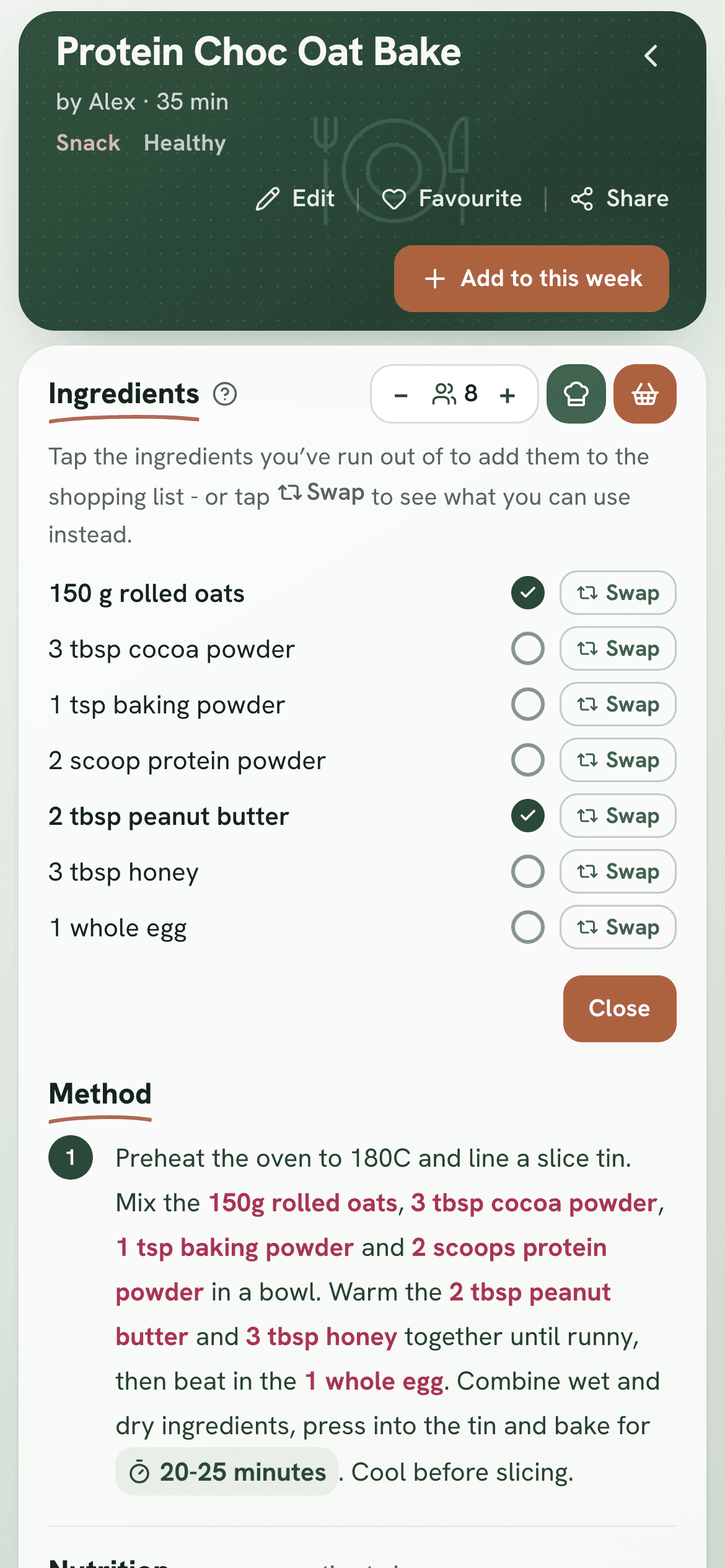Screen dimensions: 725x1568
Task: Open Swap options for honey
Action: (x=618, y=871)
